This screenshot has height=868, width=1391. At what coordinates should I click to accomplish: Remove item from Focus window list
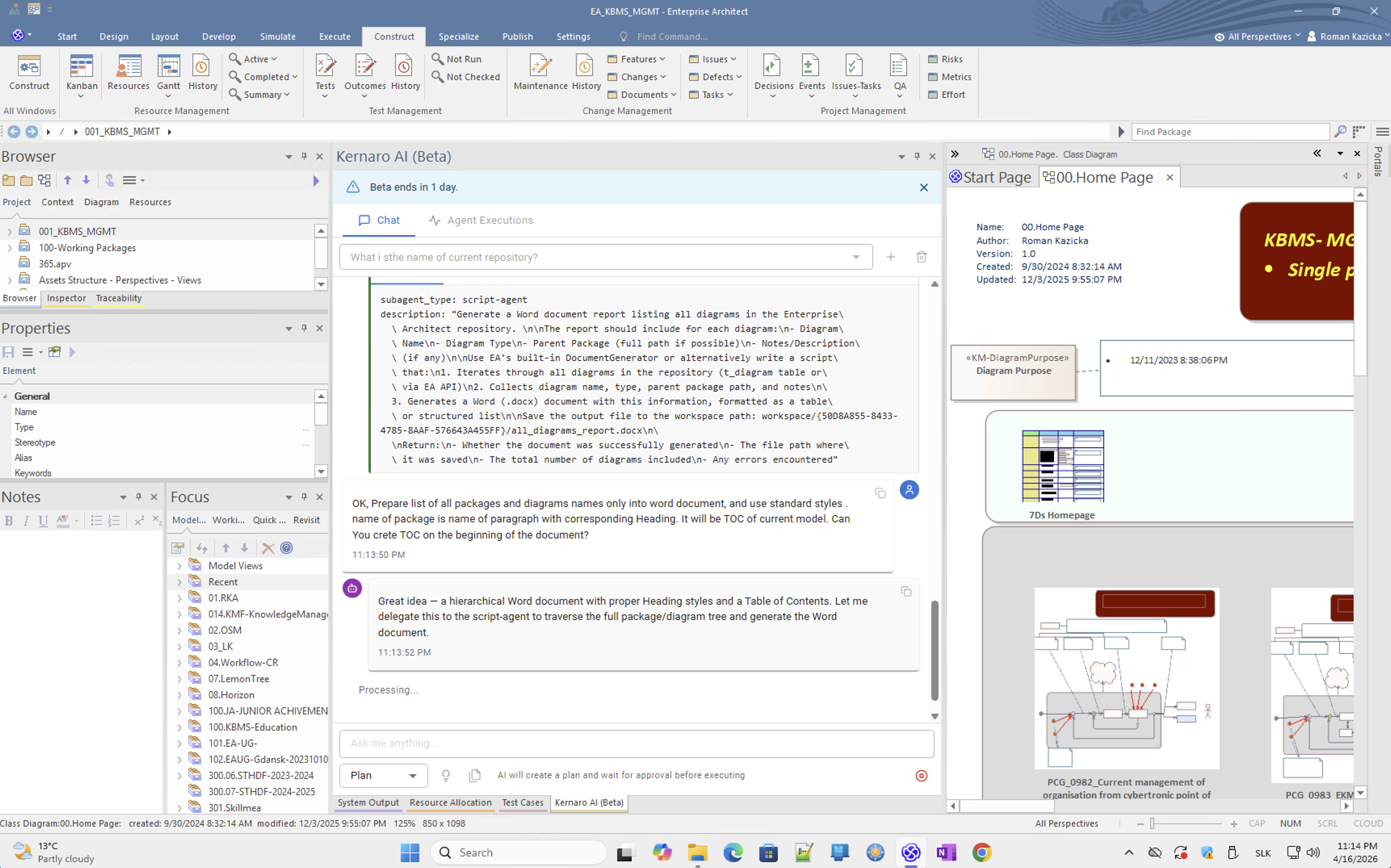tap(268, 548)
